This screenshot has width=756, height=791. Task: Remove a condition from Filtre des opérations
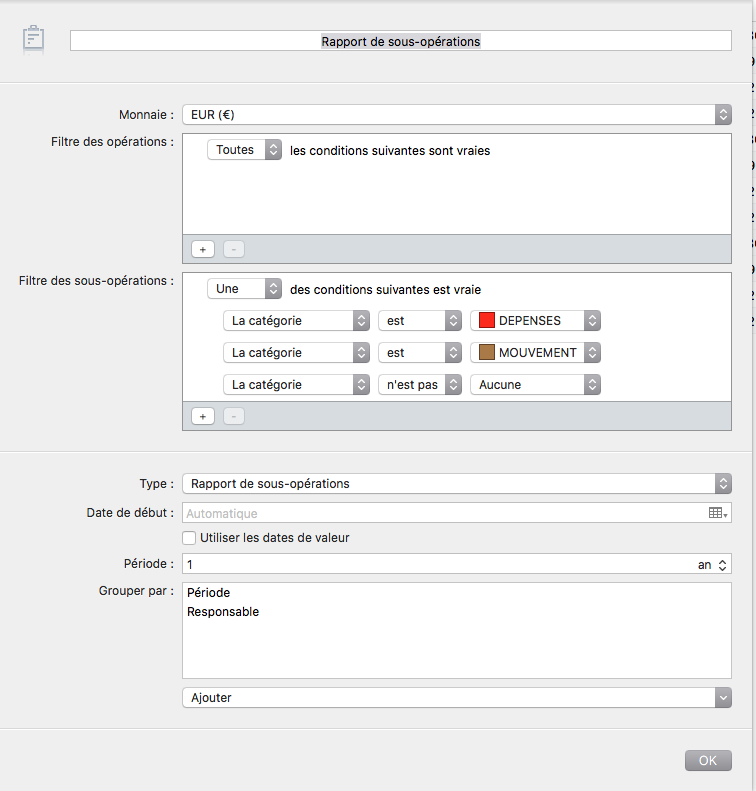coord(234,249)
